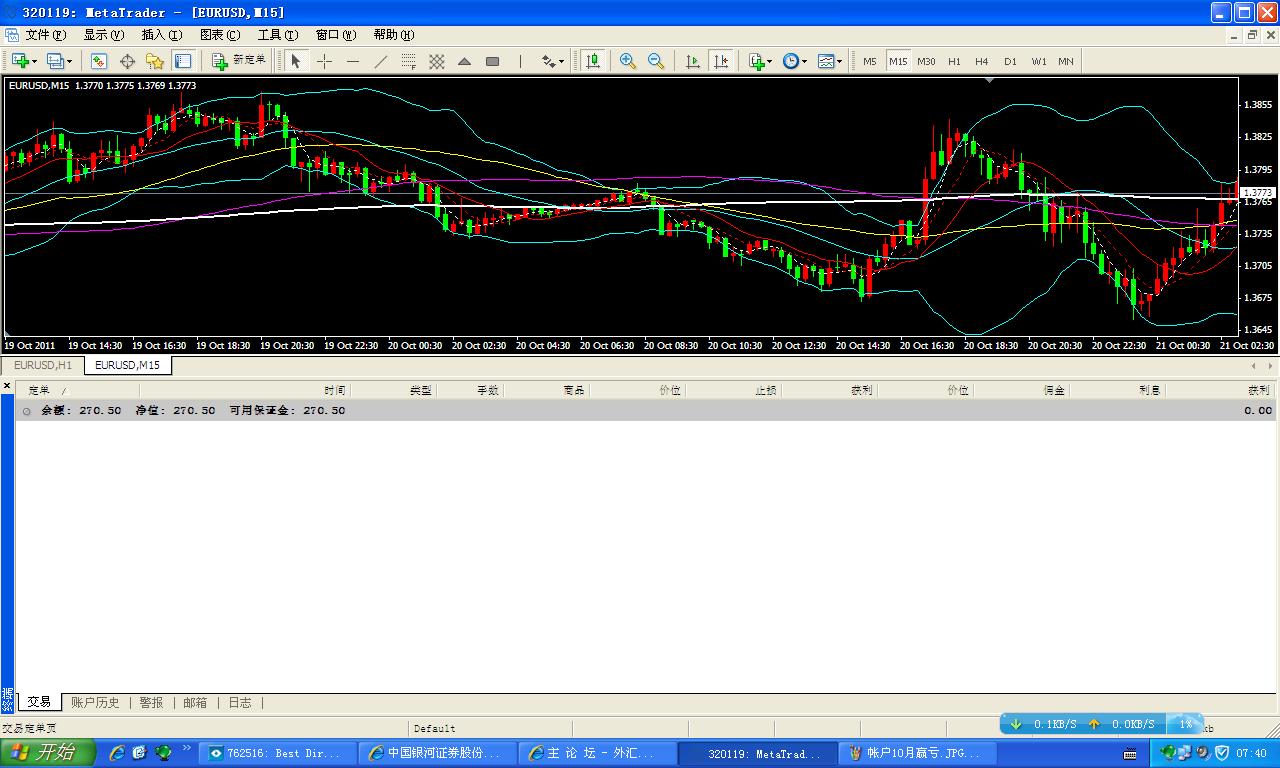
Task: Click the 新定单 new order button
Action: tap(239, 61)
